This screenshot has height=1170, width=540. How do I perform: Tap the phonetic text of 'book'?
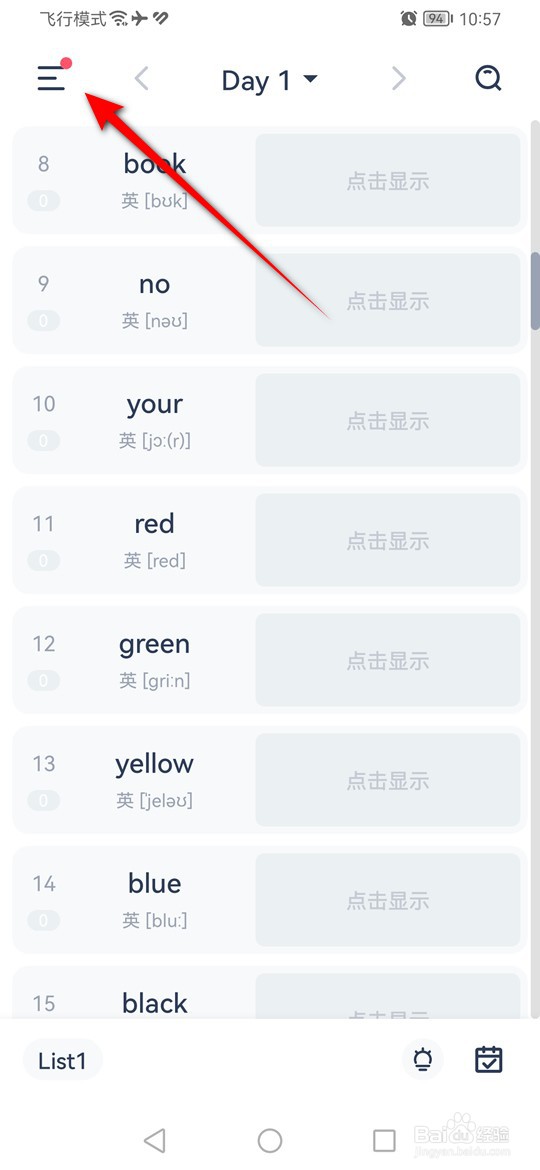tap(154, 201)
